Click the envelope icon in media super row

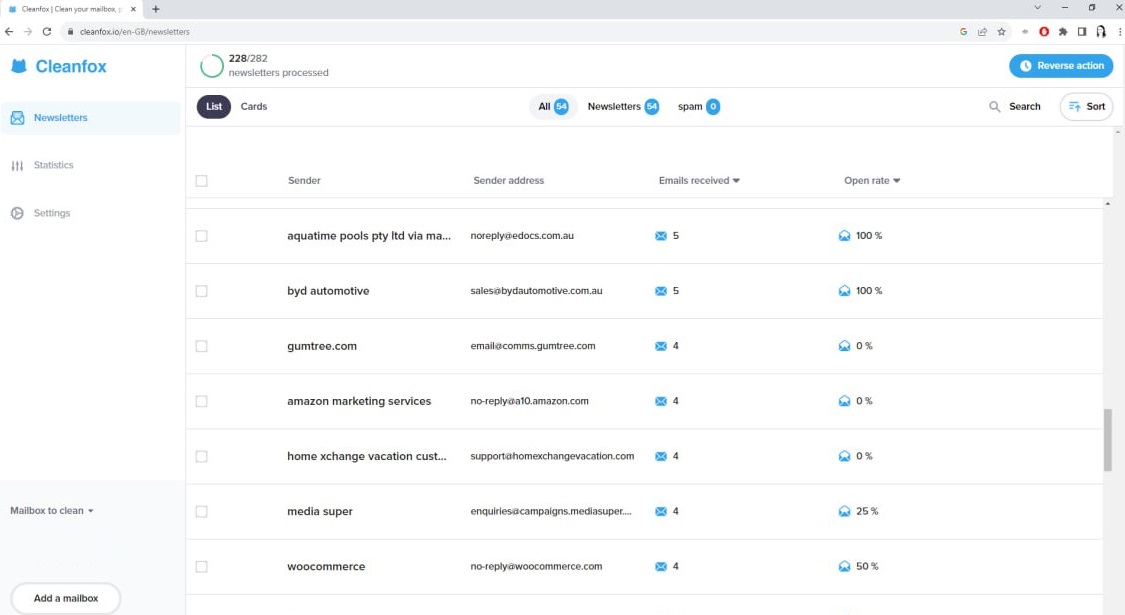pos(661,512)
